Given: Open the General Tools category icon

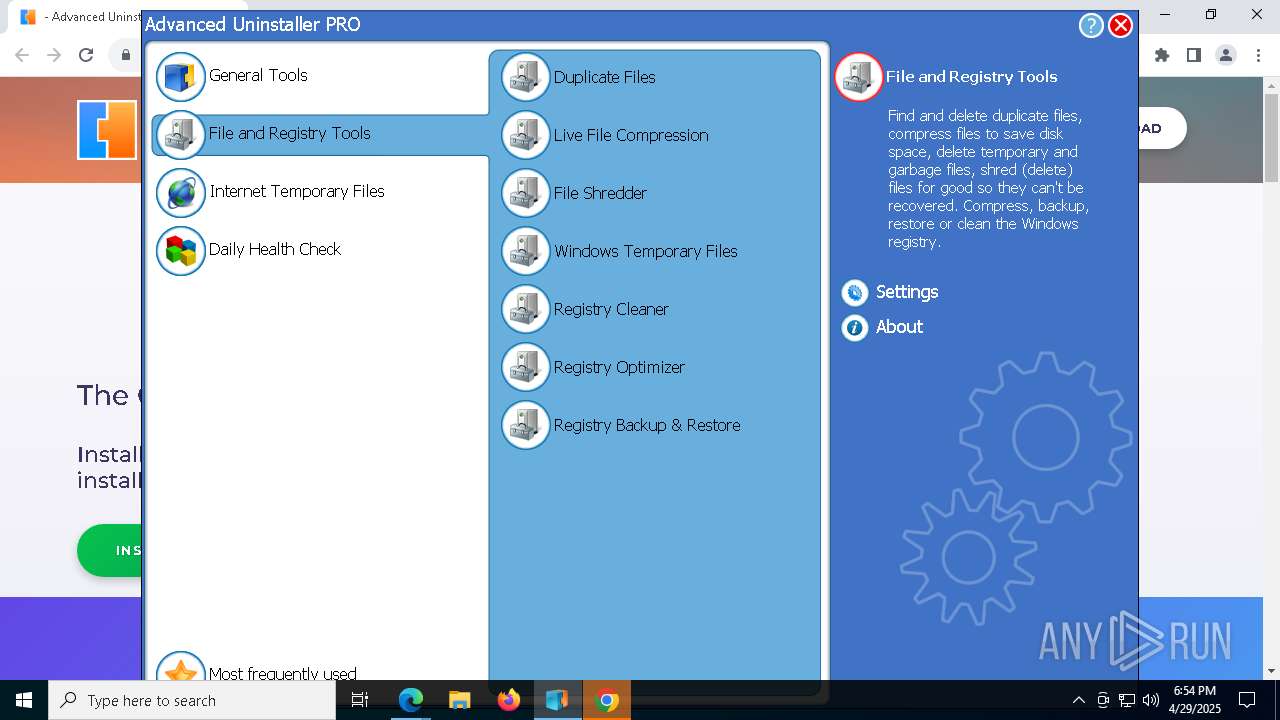Looking at the screenshot, I should point(181,77).
